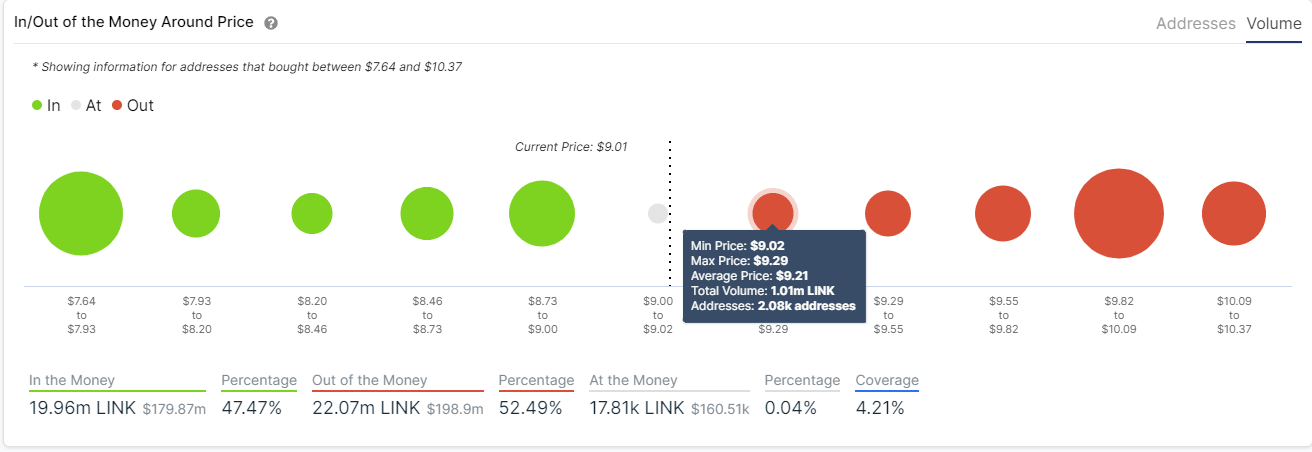Toggle the green In legend item

(x=46, y=105)
